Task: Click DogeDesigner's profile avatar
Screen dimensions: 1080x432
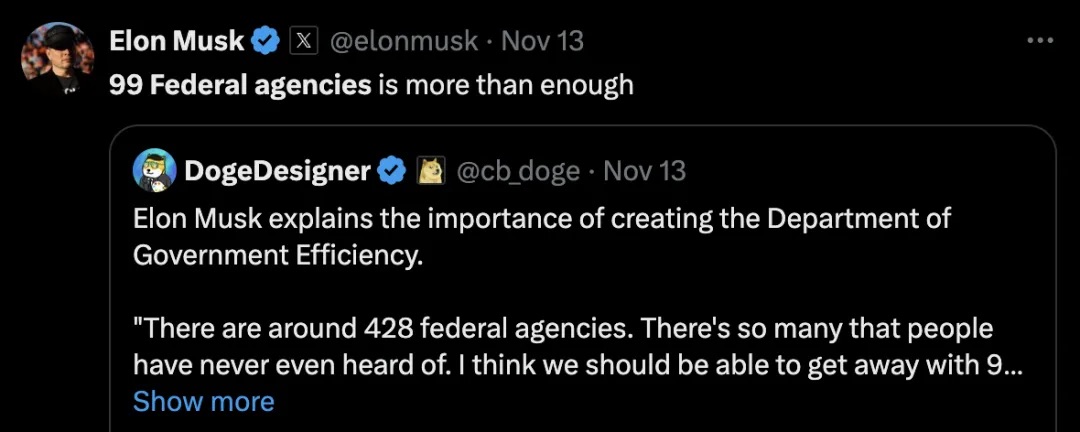Action: [155, 171]
